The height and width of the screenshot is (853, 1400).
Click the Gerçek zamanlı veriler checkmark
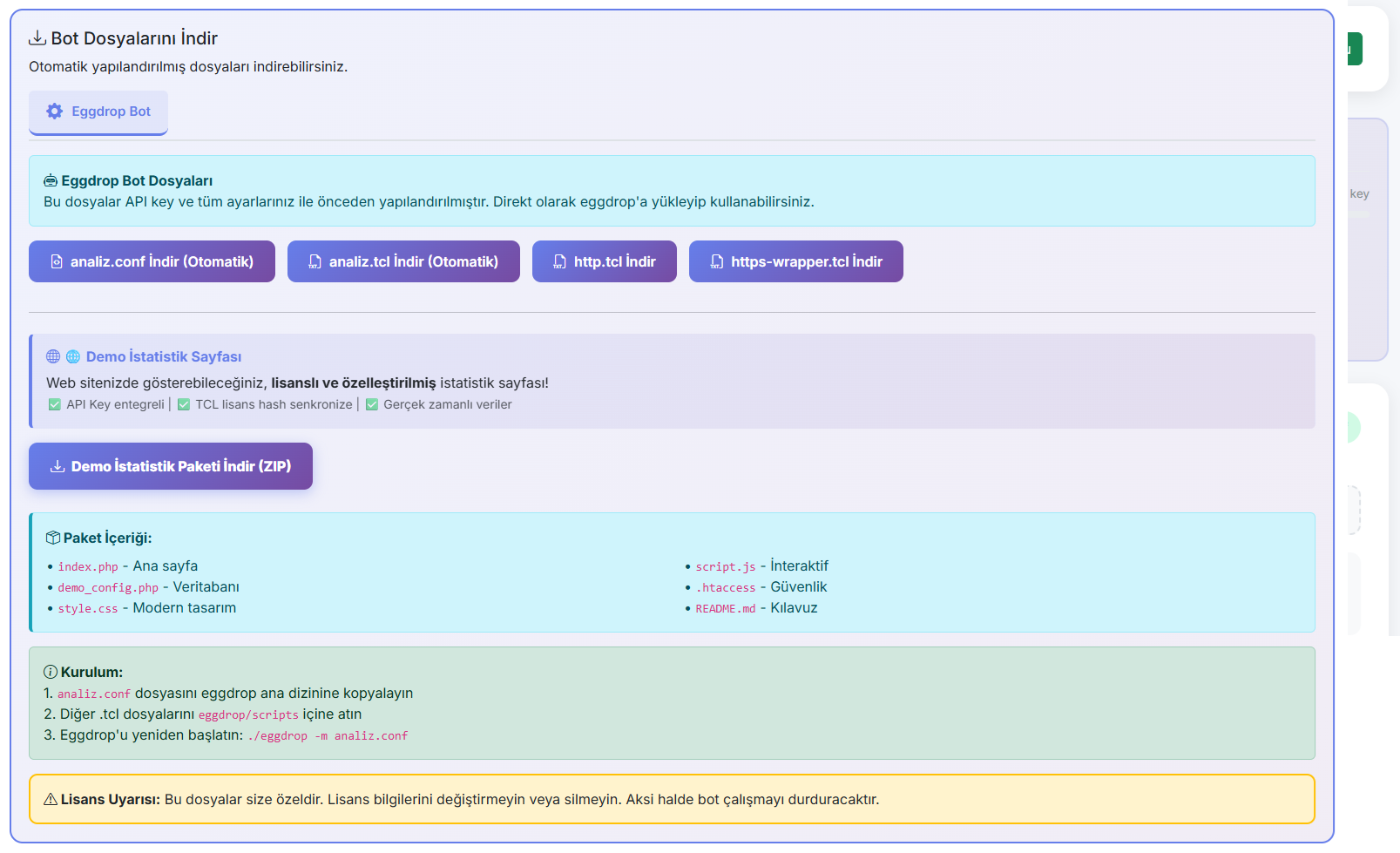[x=372, y=404]
